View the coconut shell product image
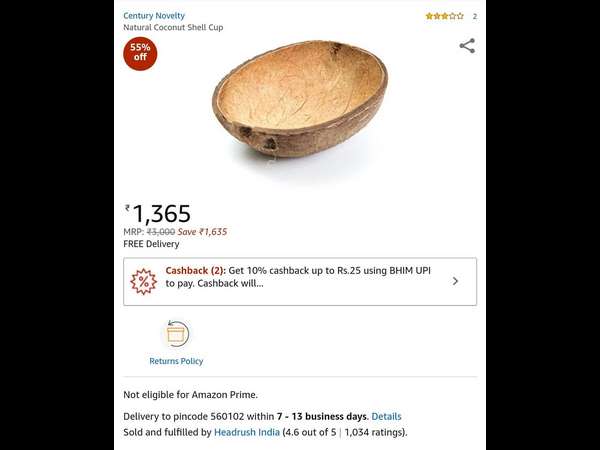This screenshot has width=600, height=450. pyautogui.click(x=300, y=99)
